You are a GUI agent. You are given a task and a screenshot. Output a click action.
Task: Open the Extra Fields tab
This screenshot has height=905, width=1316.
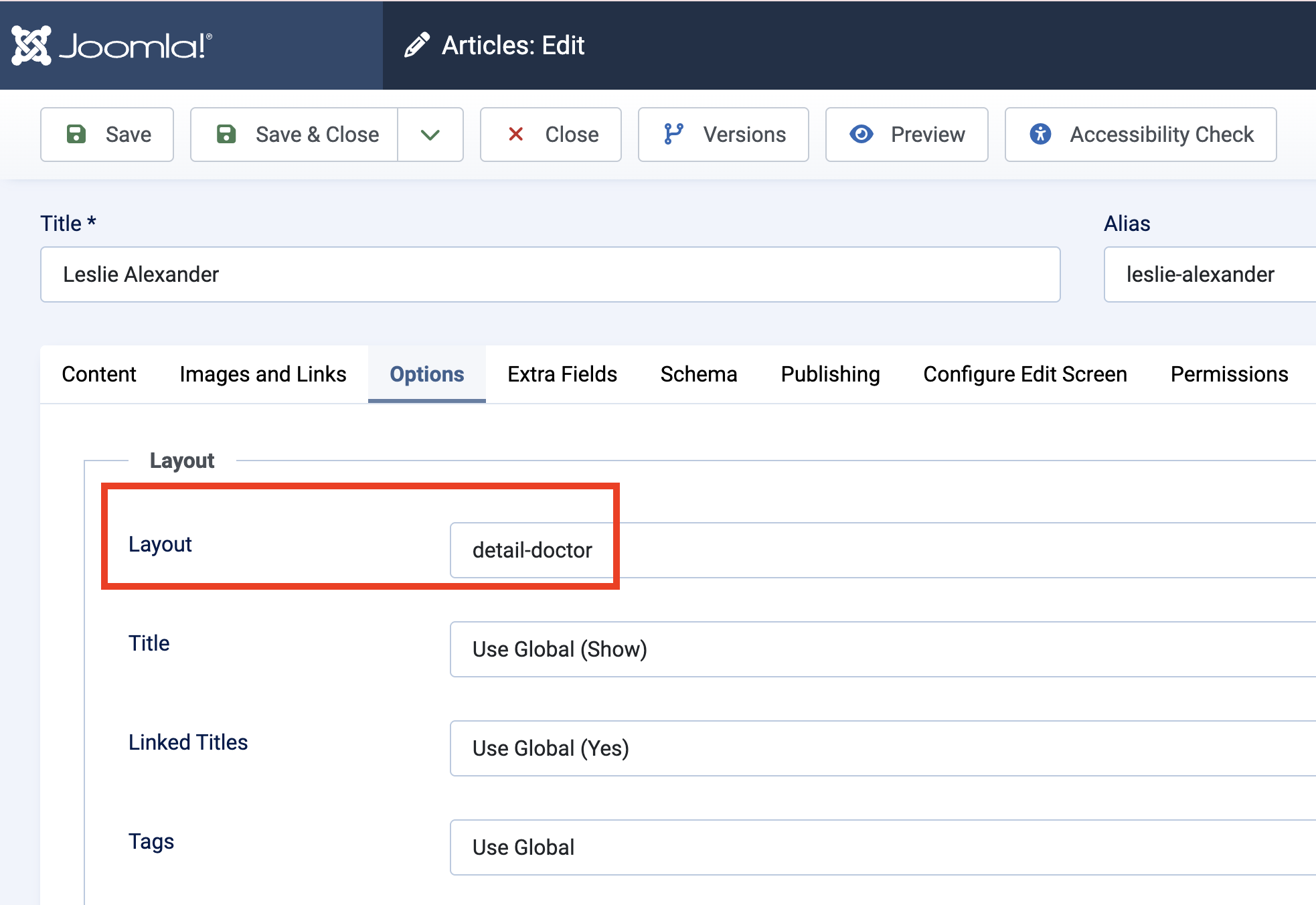coord(562,374)
